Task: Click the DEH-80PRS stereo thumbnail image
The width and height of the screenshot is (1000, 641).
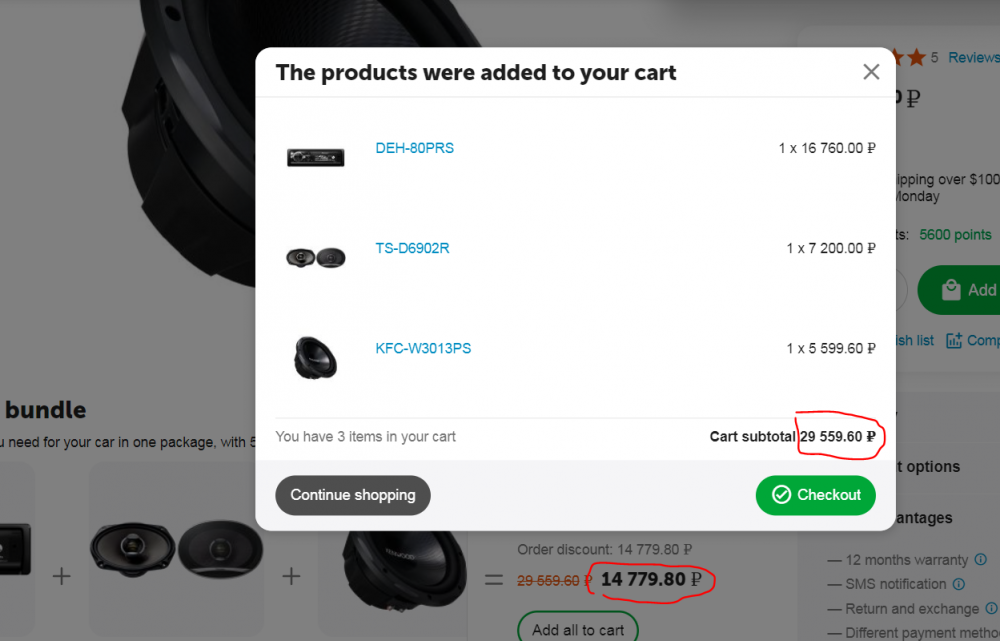Action: click(315, 157)
